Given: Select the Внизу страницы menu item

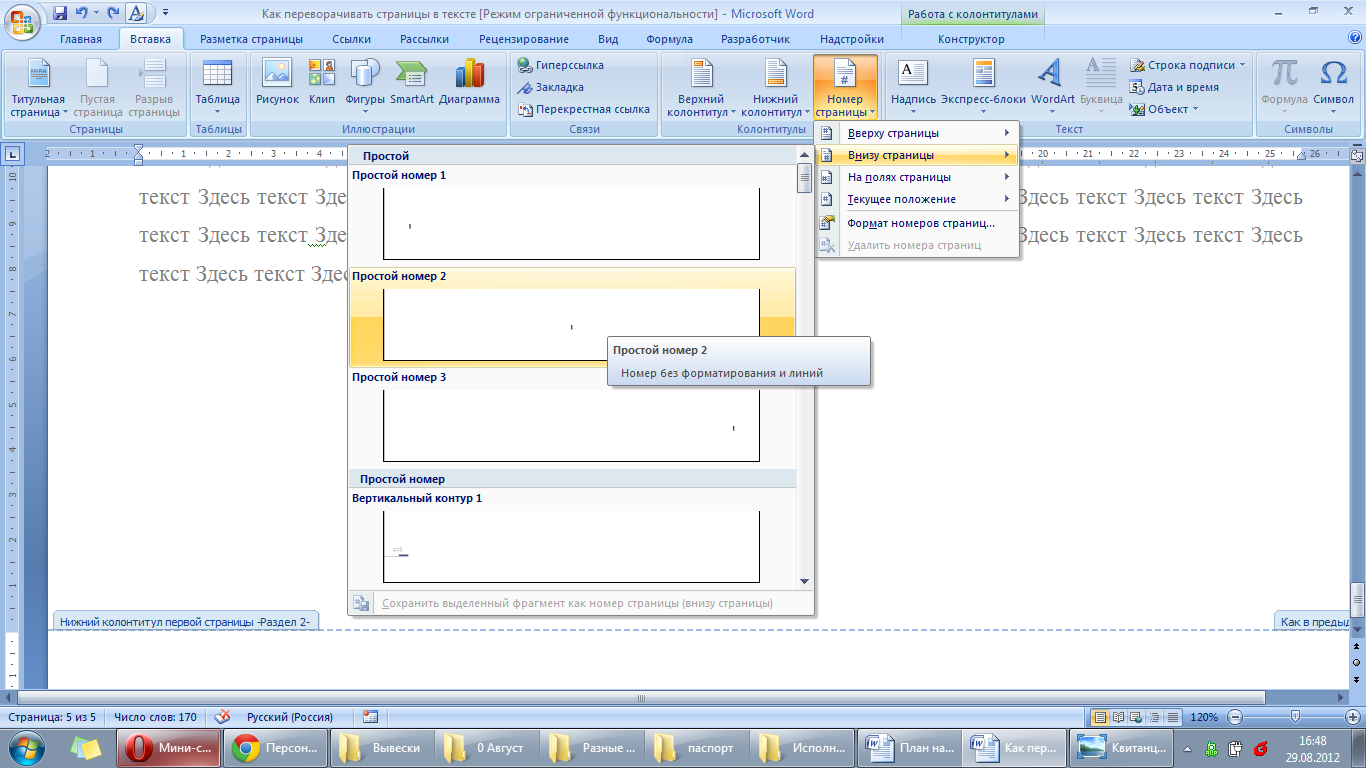Looking at the screenshot, I should coord(916,155).
